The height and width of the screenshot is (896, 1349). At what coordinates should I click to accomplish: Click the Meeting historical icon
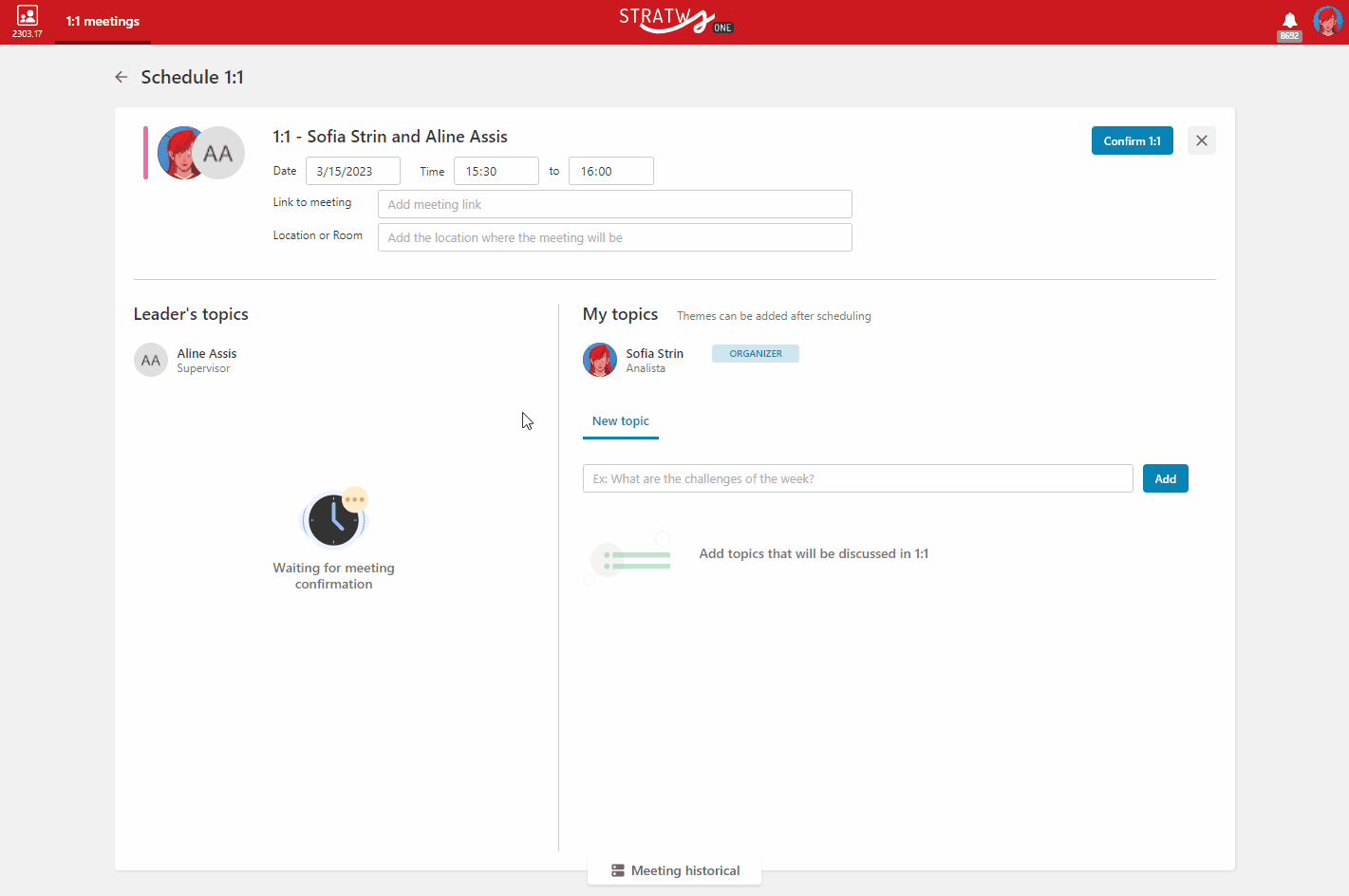[x=618, y=870]
